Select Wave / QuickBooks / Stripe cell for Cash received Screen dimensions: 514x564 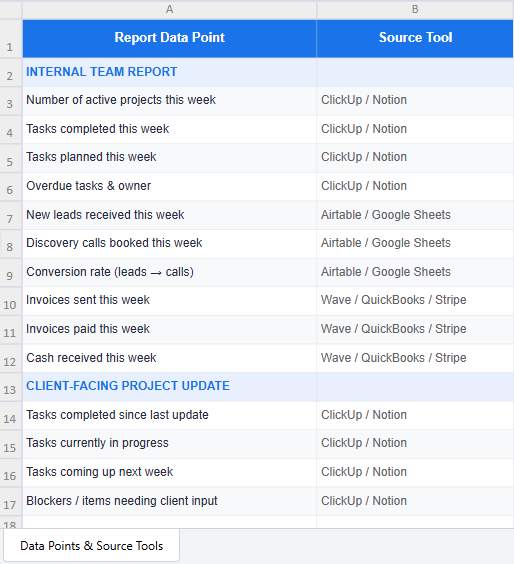(x=415, y=358)
